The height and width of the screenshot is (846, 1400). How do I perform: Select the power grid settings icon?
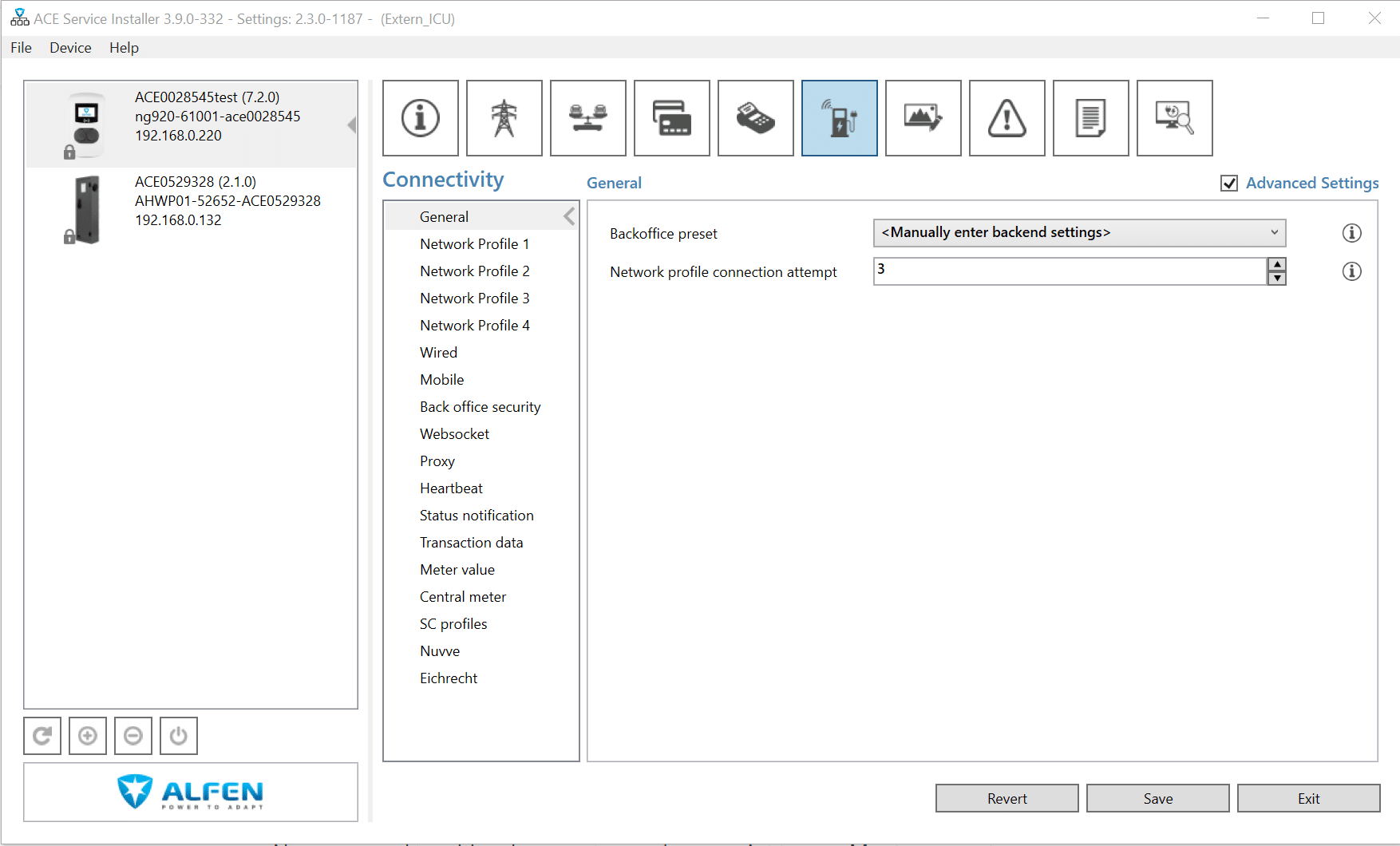tap(504, 117)
